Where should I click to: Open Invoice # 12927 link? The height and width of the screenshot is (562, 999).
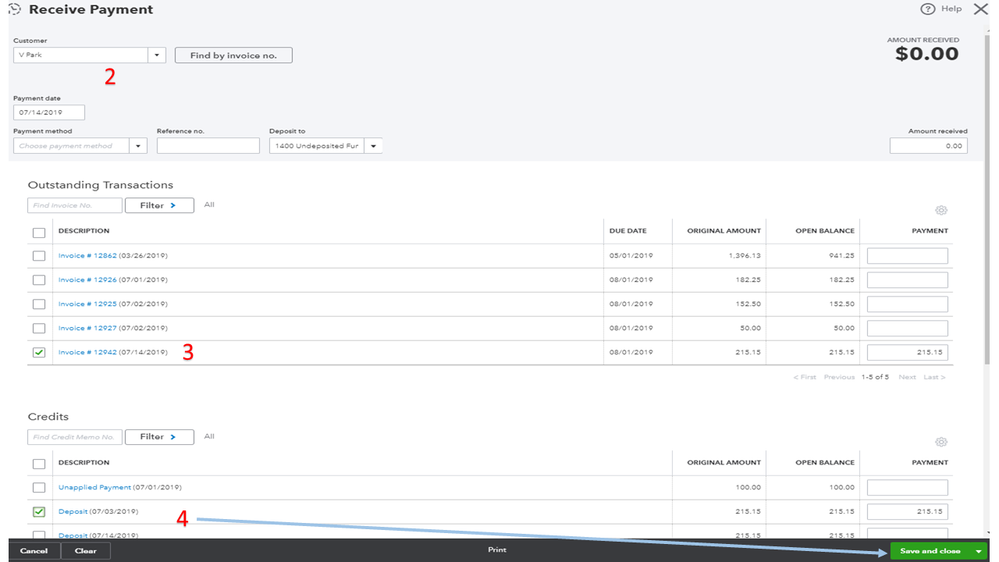coord(87,328)
